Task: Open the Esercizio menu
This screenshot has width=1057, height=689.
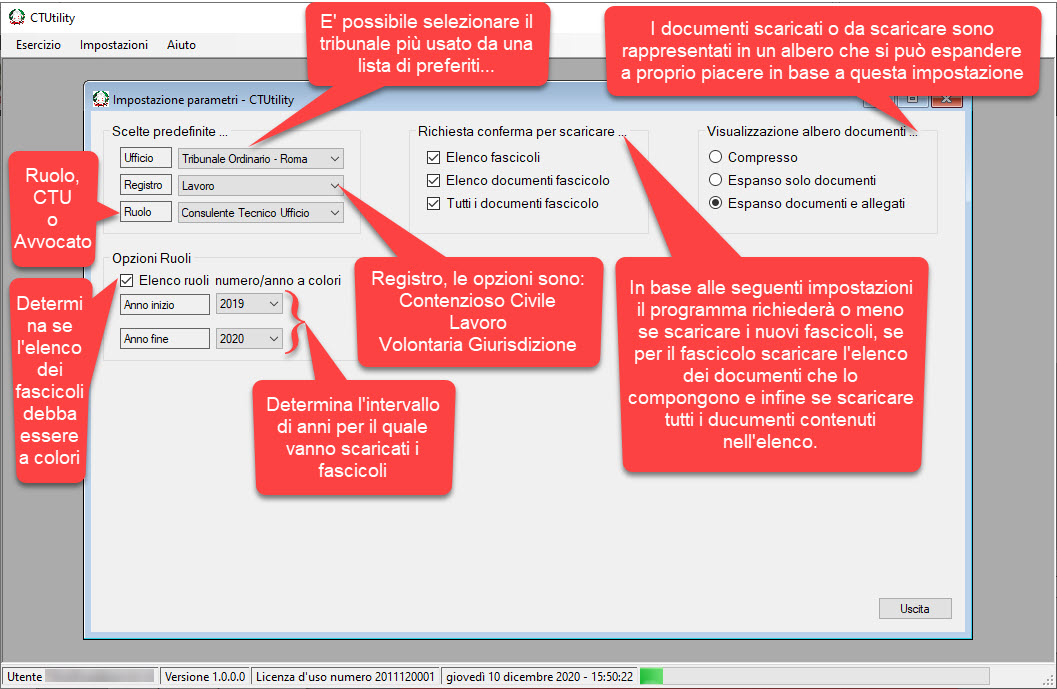Action: [x=38, y=45]
